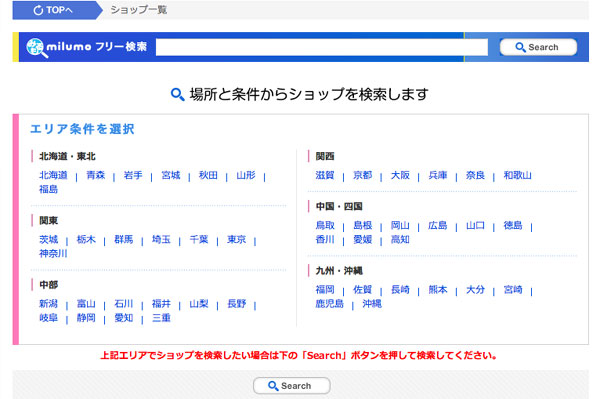Select the 青森 prefecture link
Screen dimensions: 600x399
point(95,175)
